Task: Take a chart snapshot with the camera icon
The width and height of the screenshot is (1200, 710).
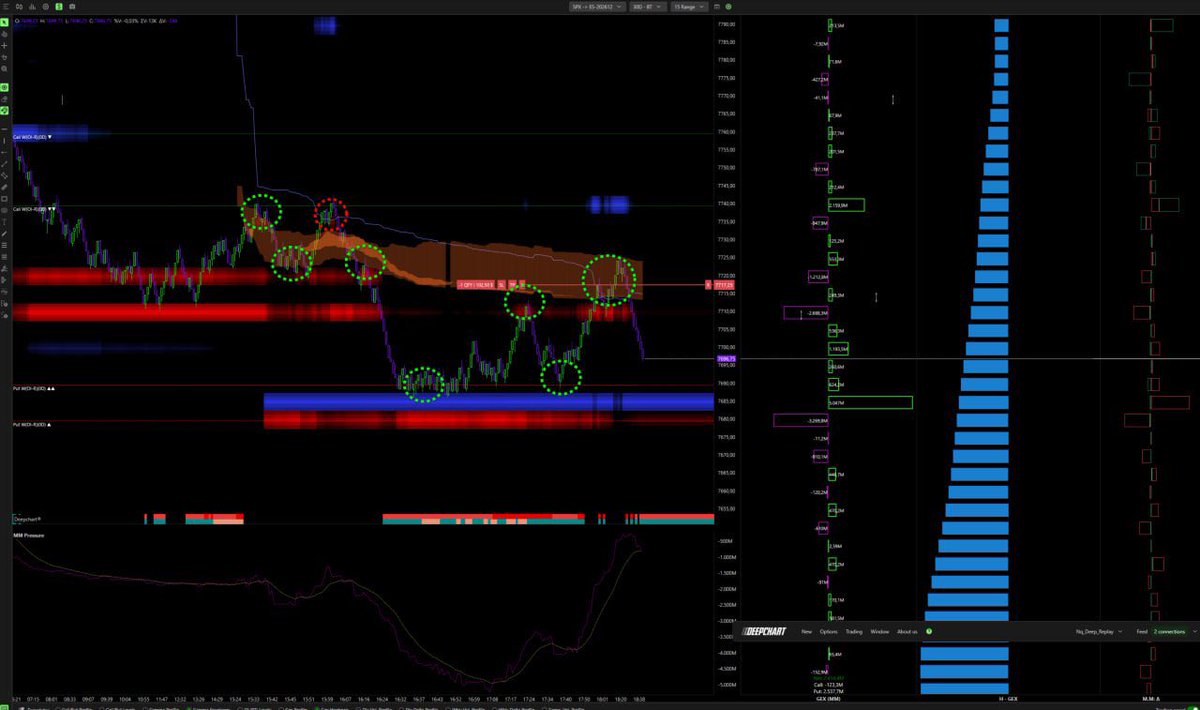Action: [72, 6]
